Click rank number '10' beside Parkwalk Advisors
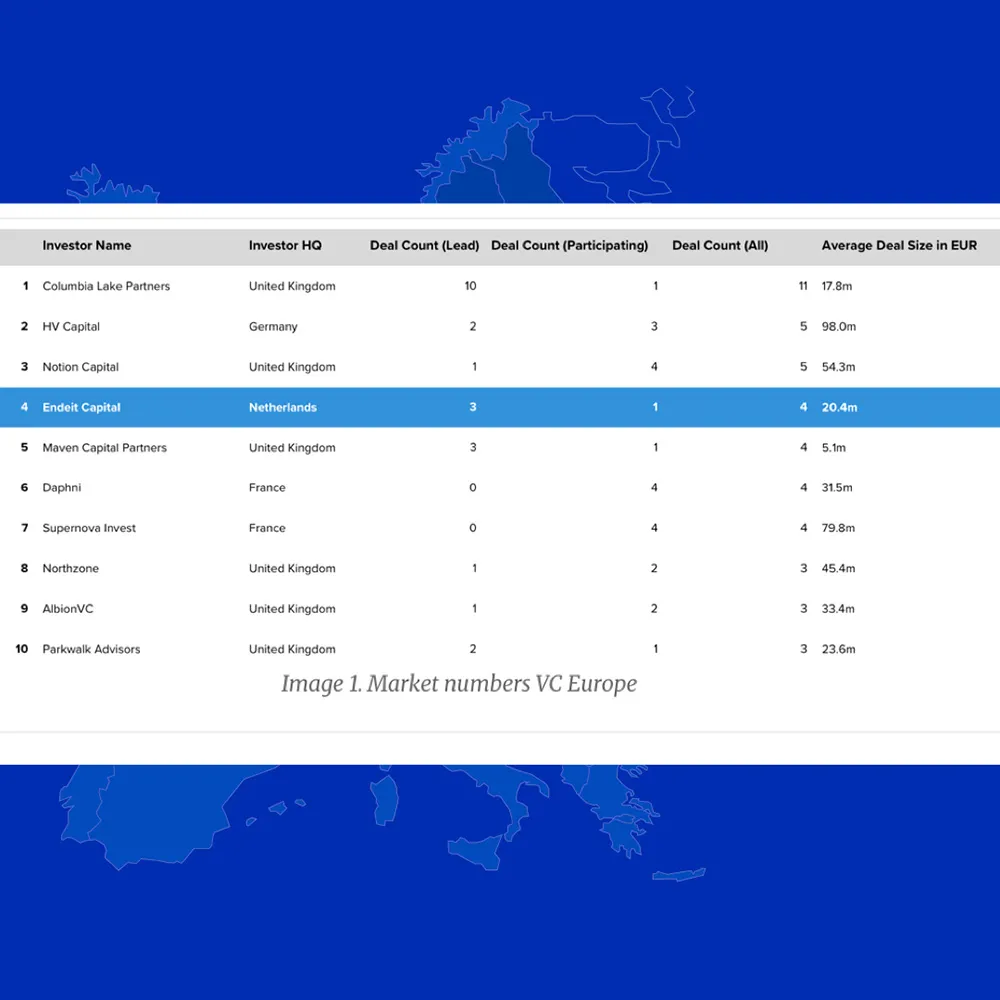1000x1000 pixels. point(22,649)
